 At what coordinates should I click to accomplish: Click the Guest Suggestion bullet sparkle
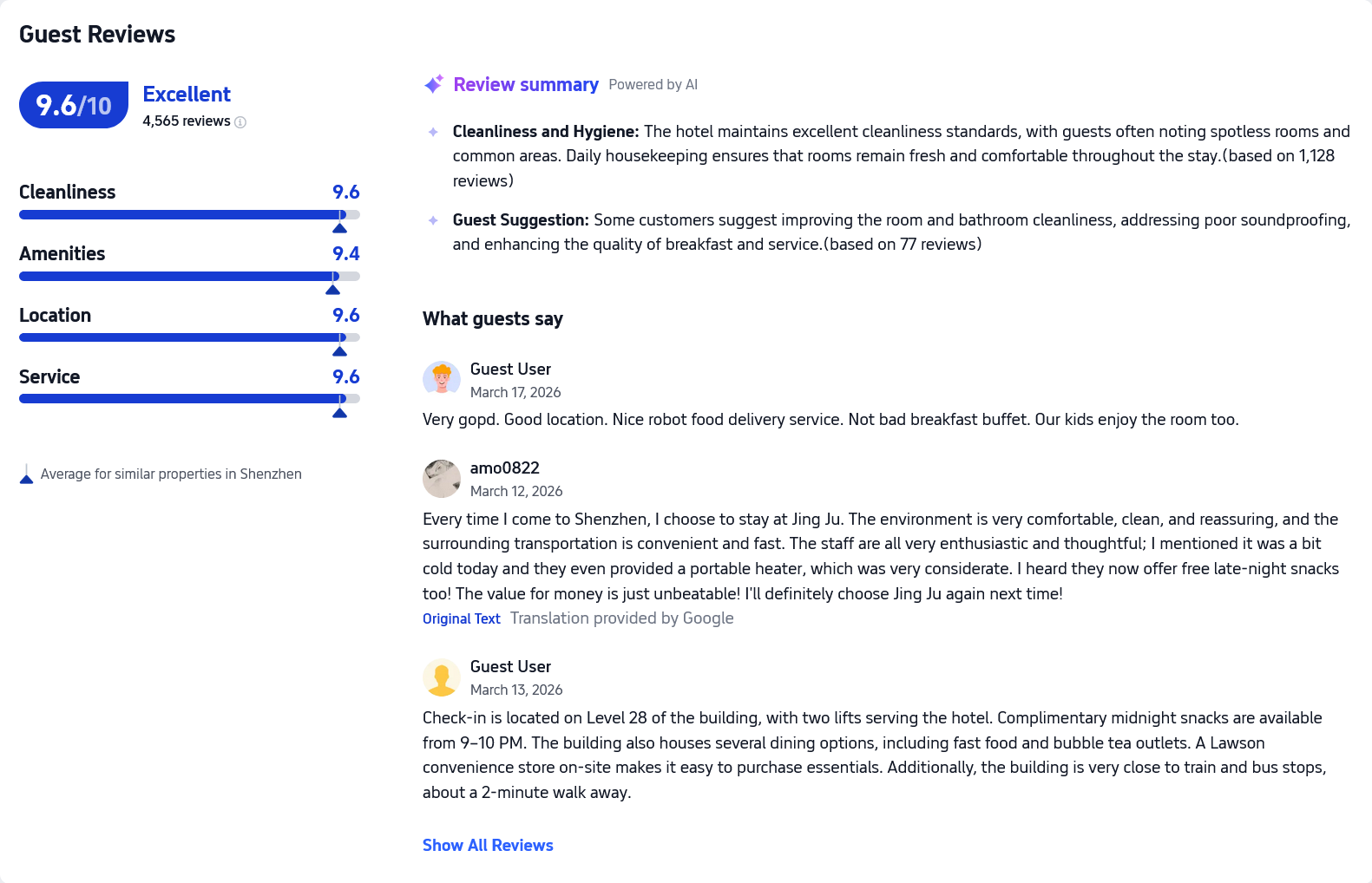click(x=433, y=220)
